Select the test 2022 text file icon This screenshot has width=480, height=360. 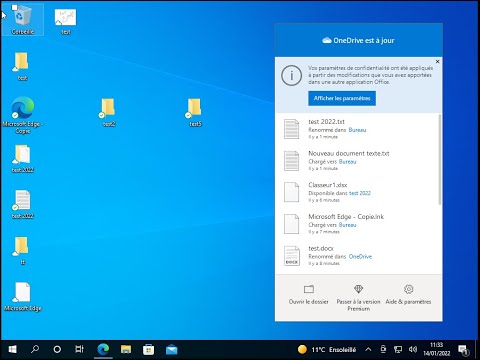(22, 204)
